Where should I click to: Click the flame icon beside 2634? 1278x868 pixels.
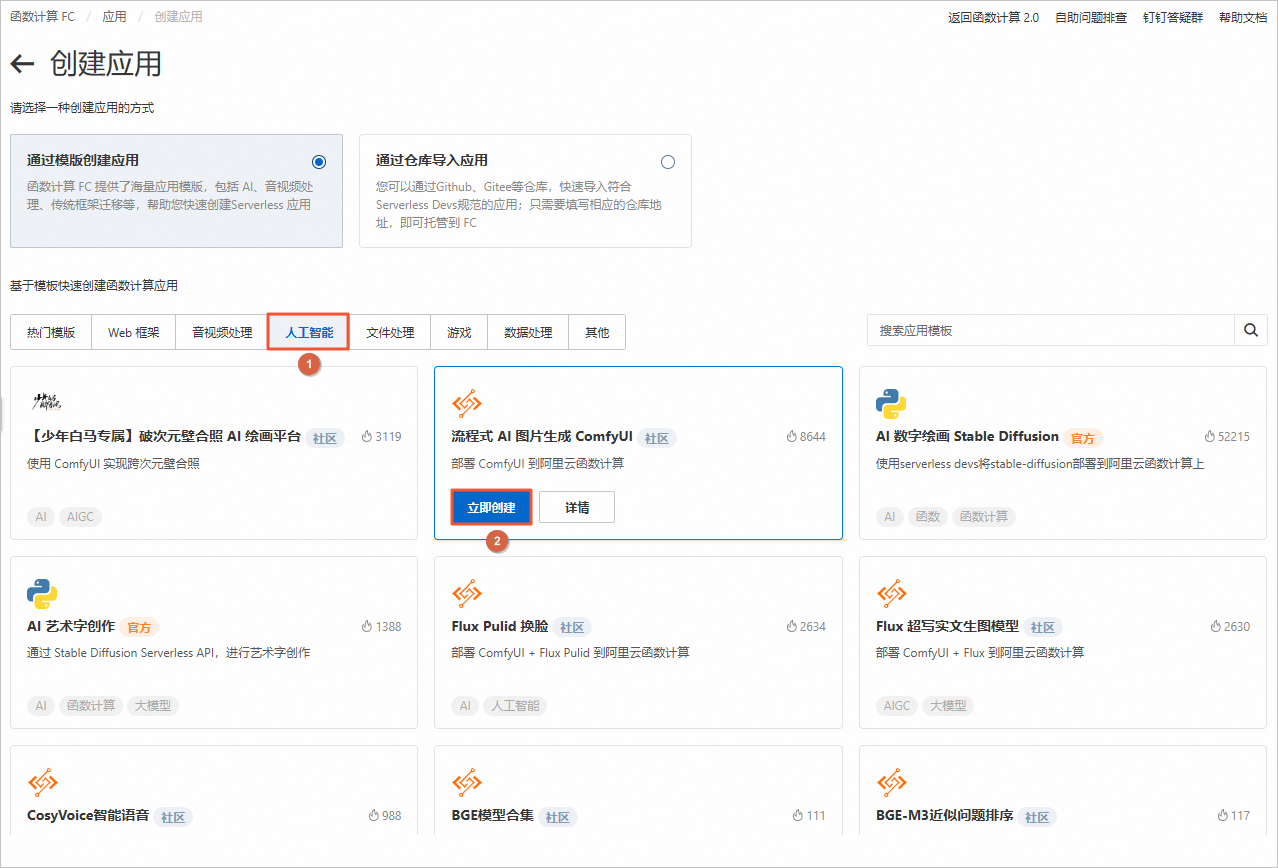coord(792,627)
